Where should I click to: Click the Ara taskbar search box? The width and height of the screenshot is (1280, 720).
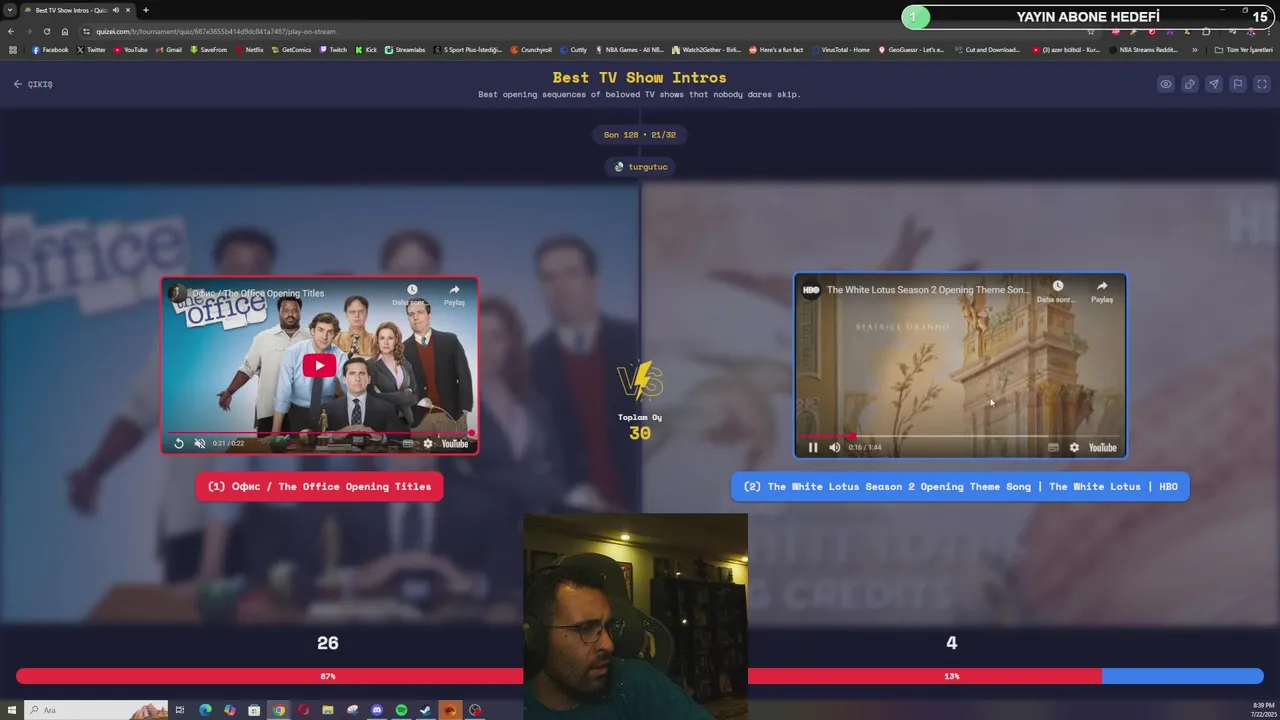pos(97,710)
